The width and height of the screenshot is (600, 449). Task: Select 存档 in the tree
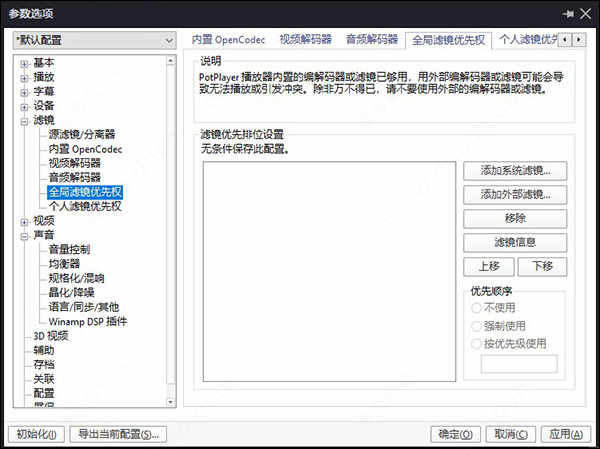pyautogui.click(x=44, y=365)
